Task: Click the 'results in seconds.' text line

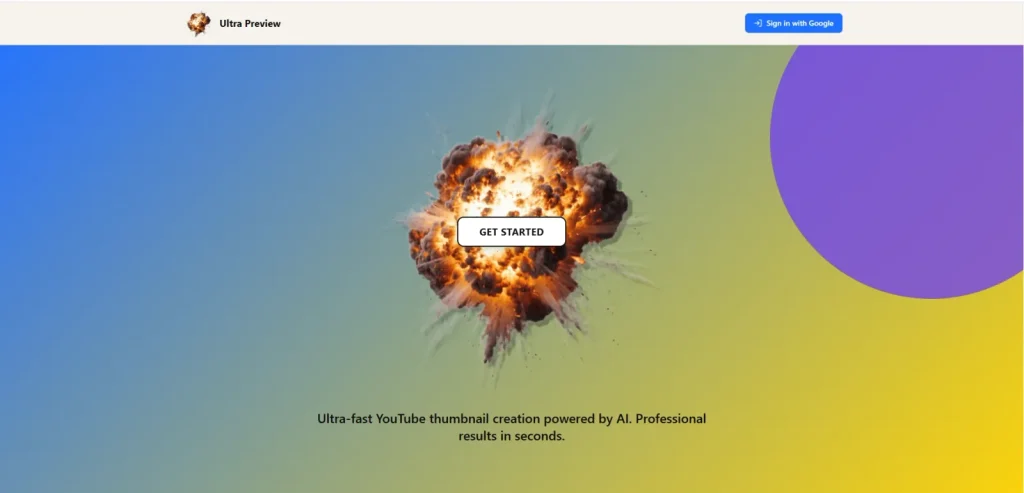Action: [511, 436]
